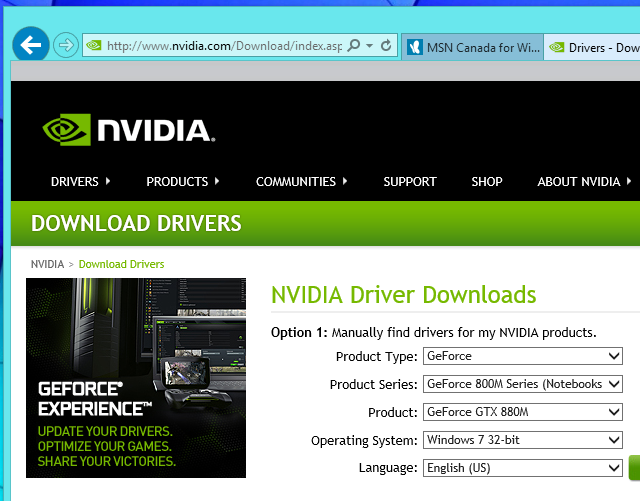The height and width of the screenshot is (501, 640).
Task: Go to the SHOP page
Action: coord(487,181)
